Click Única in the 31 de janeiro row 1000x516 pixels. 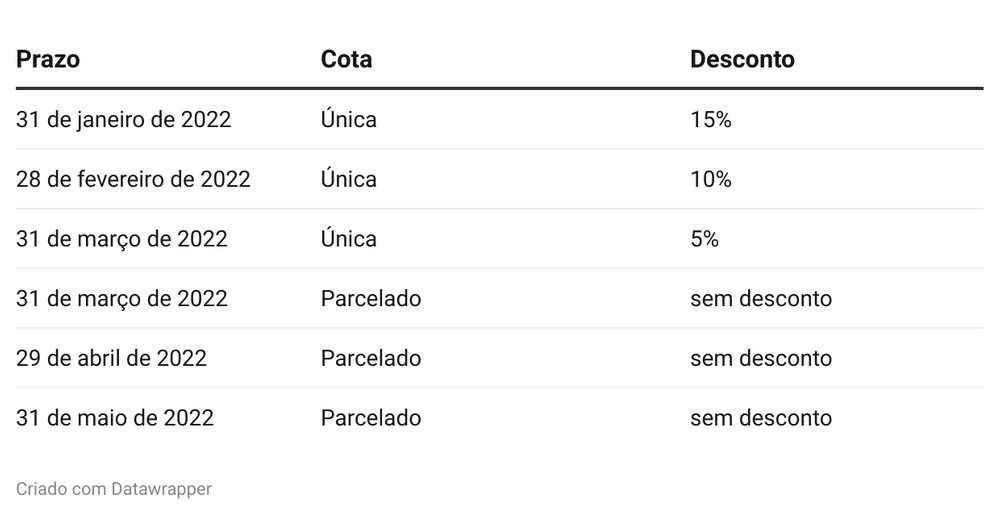[349, 120]
